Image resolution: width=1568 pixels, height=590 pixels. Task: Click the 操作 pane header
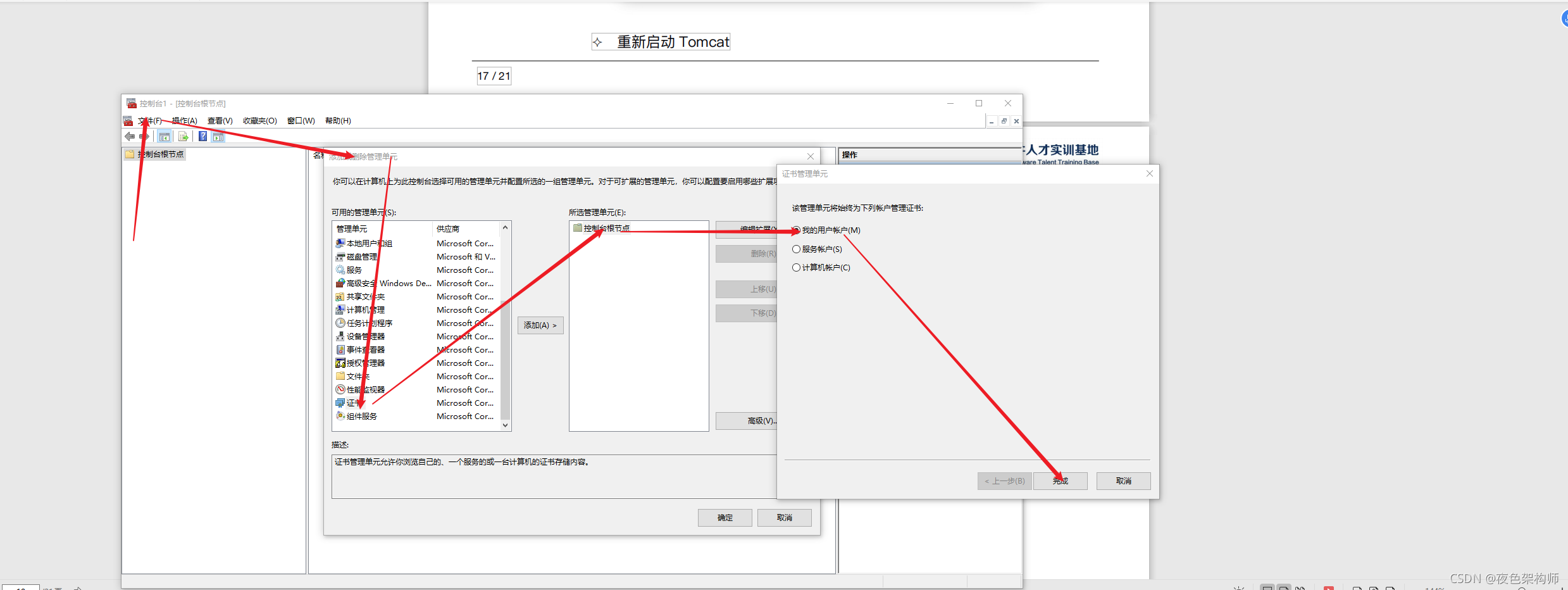tap(930, 155)
